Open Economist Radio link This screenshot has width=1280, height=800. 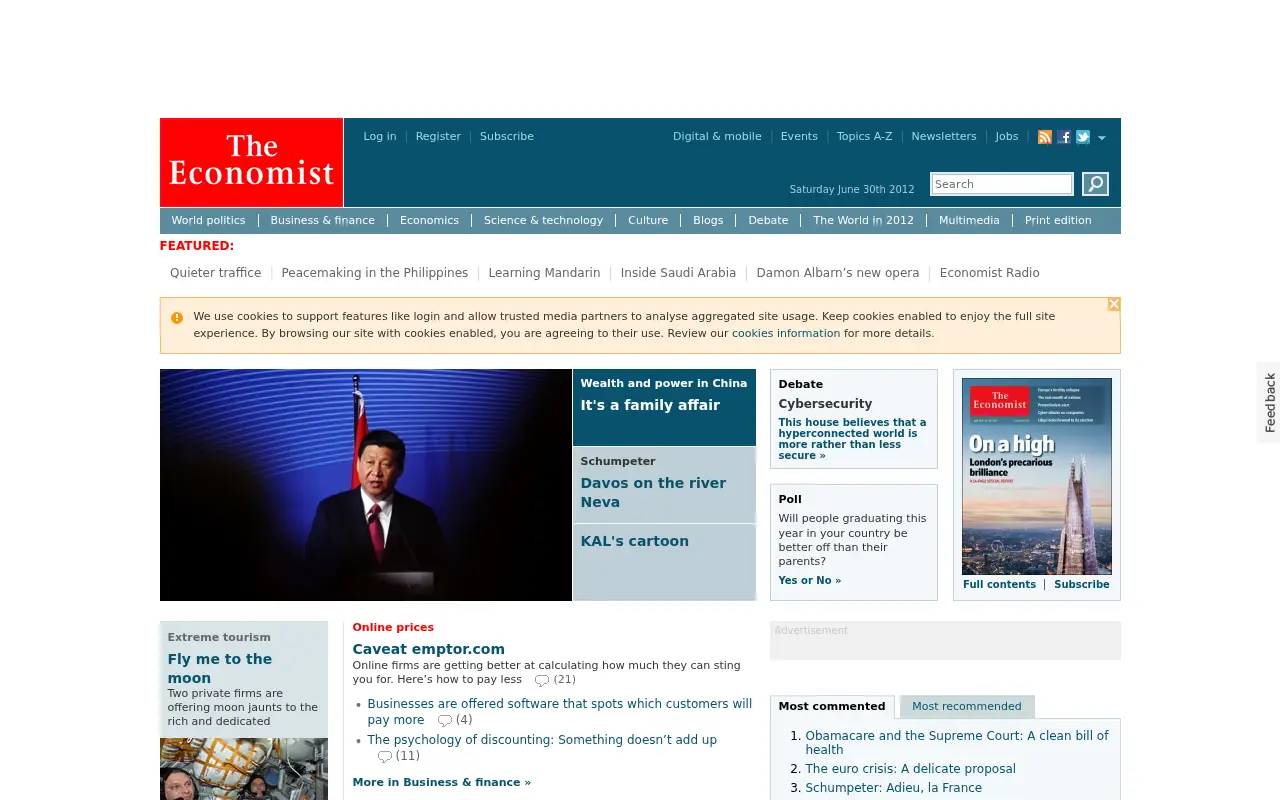point(989,273)
